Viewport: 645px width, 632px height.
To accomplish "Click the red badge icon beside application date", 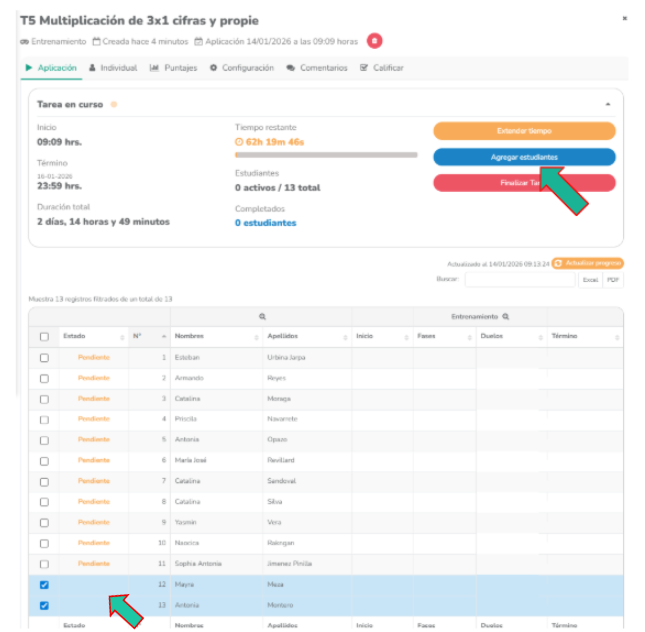I will [x=374, y=41].
